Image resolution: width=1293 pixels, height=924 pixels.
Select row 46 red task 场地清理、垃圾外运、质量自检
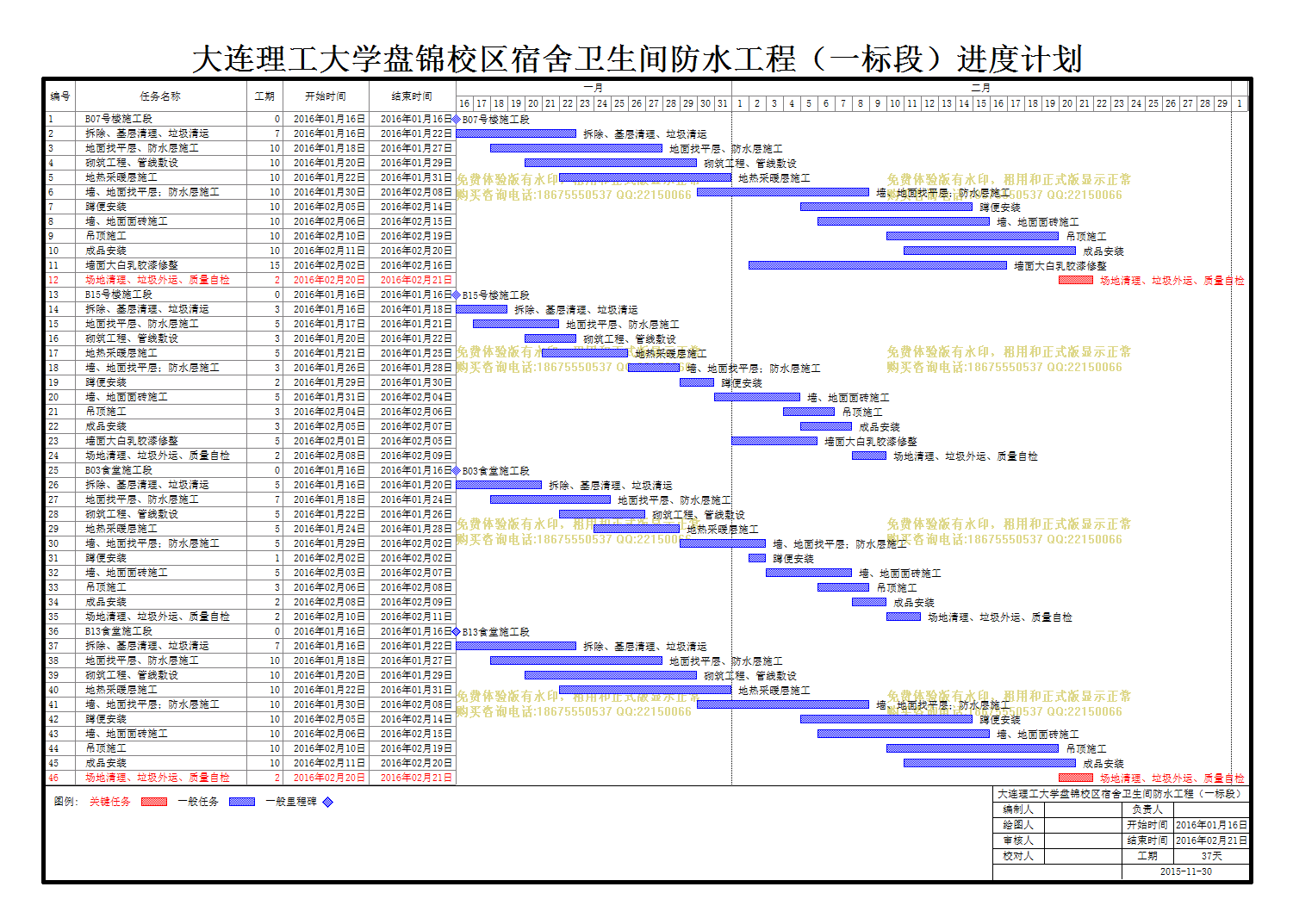[158, 778]
